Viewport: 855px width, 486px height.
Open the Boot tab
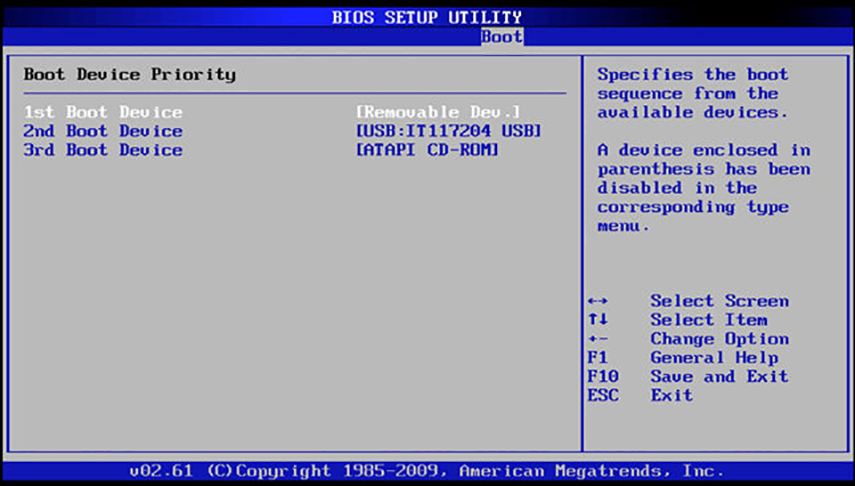[x=501, y=37]
